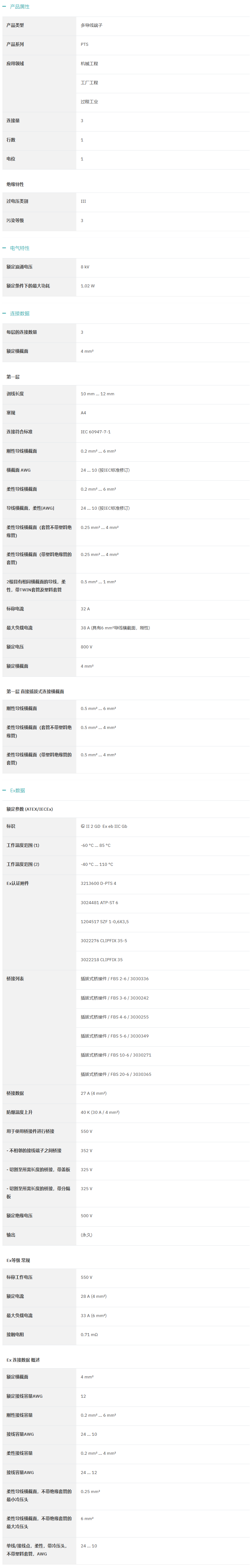Click the FBS 3-6 / 3030242 bridge entry
The image size is (251, 1568).
click(x=115, y=998)
